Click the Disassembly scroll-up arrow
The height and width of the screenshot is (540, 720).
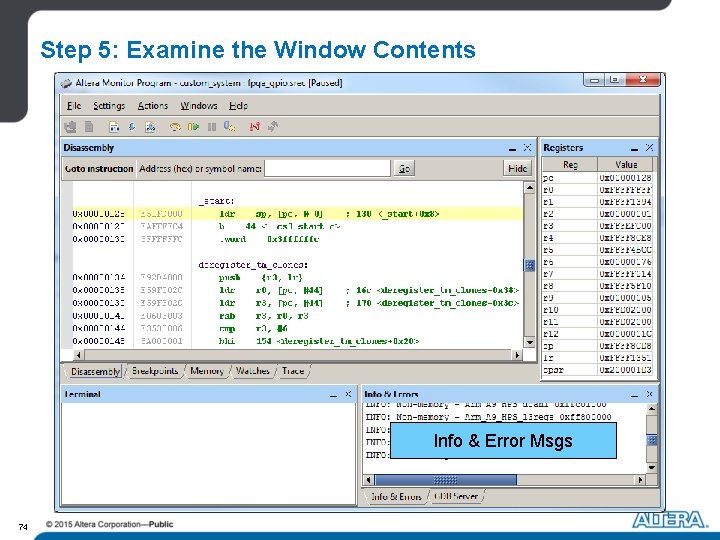529,188
